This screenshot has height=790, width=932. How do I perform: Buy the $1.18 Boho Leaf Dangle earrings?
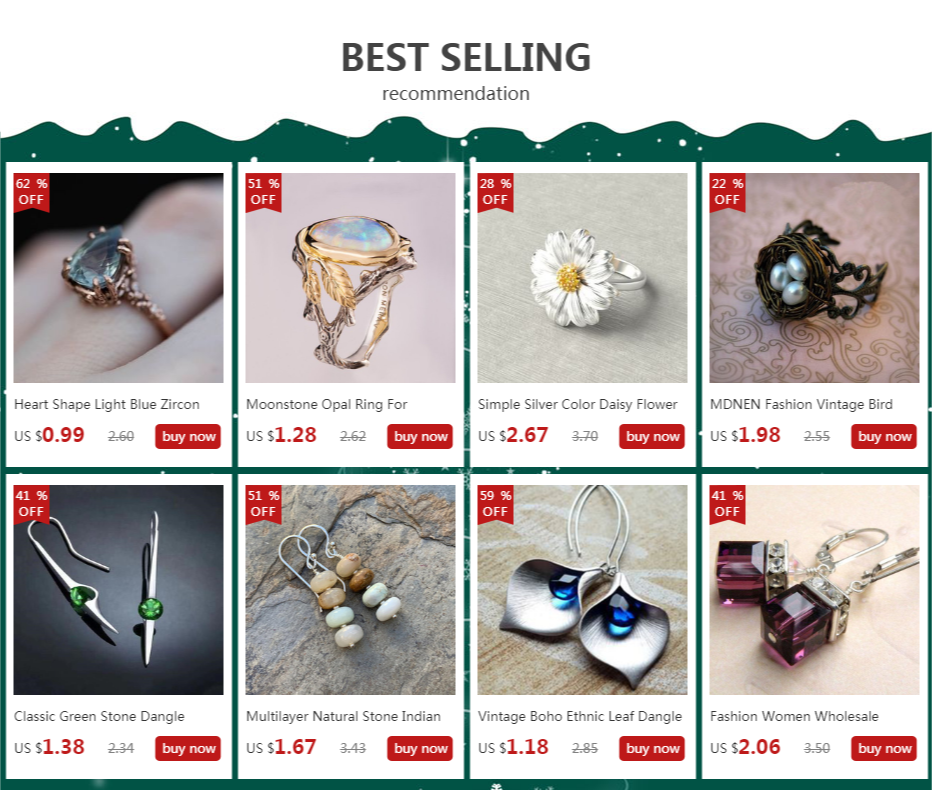click(651, 748)
